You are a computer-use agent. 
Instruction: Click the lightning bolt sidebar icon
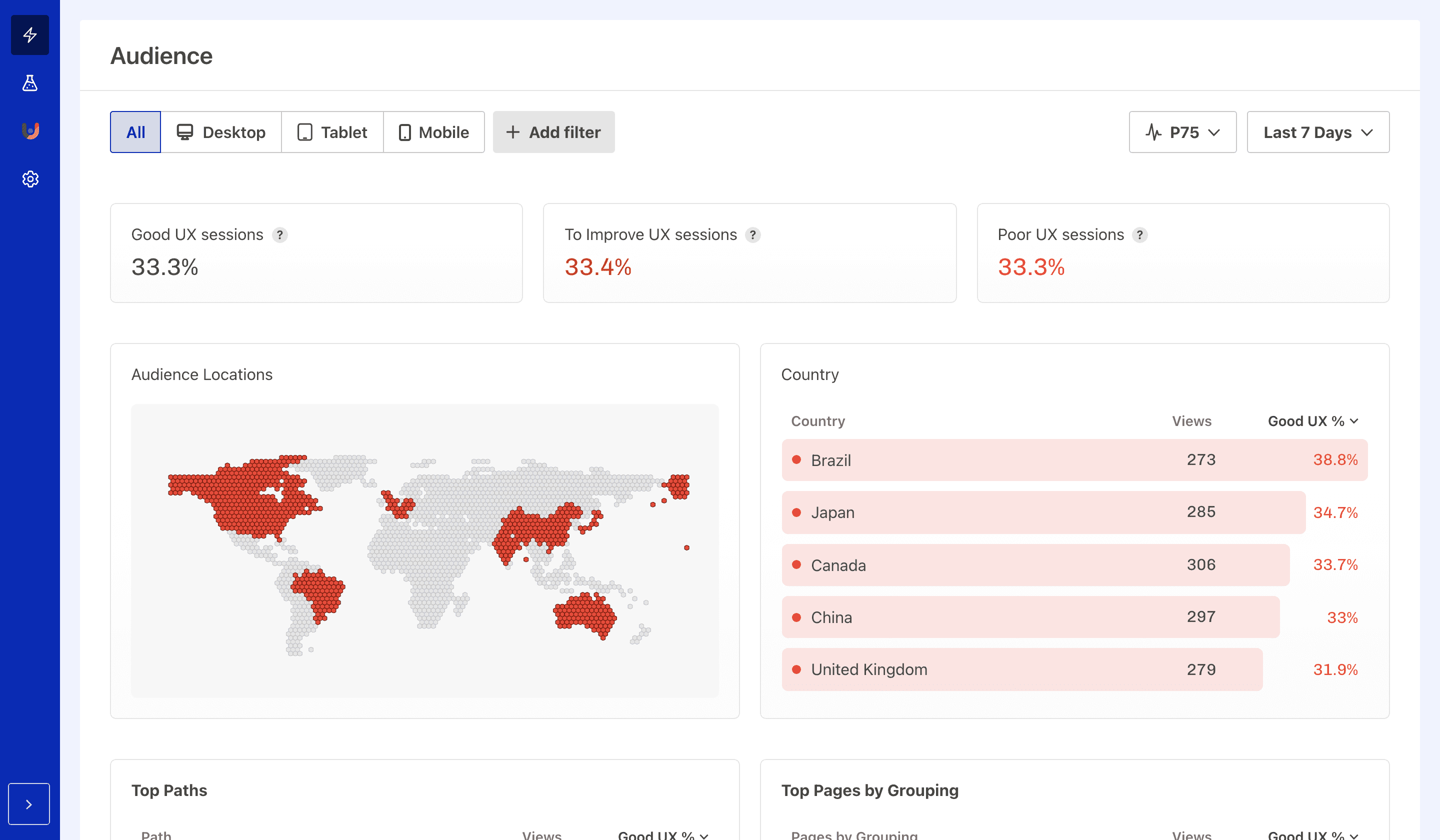(x=29, y=35)
